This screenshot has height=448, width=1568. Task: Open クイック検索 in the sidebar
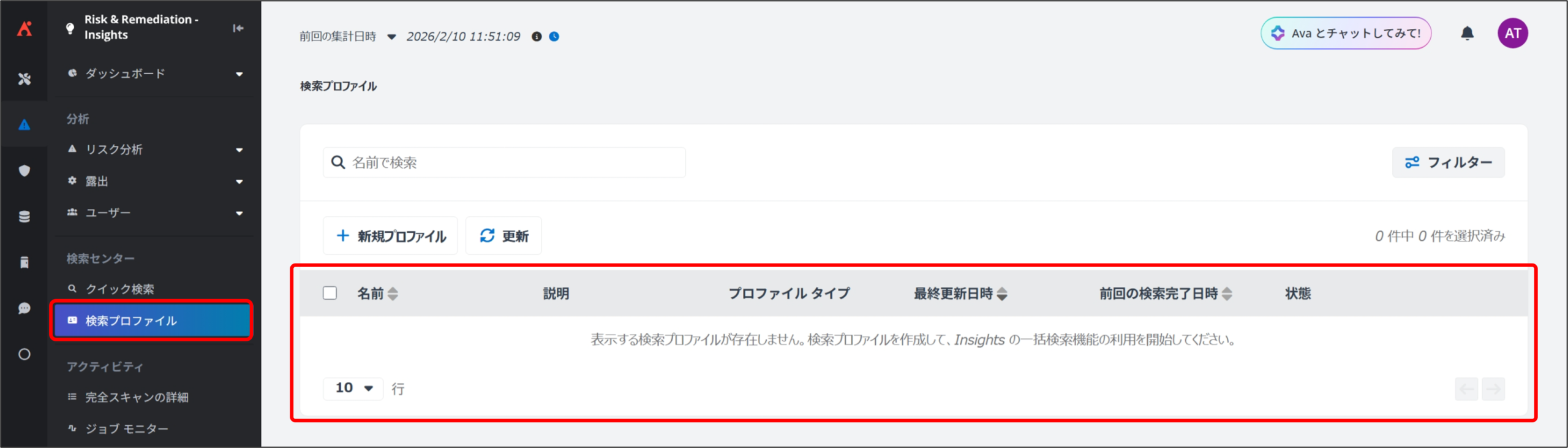[x=120, y=289]
